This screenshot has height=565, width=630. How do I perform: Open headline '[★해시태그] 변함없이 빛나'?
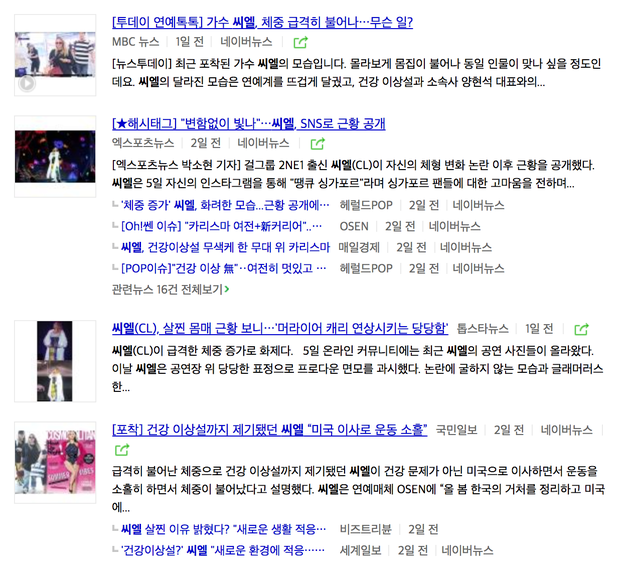[x=249, y=123]
